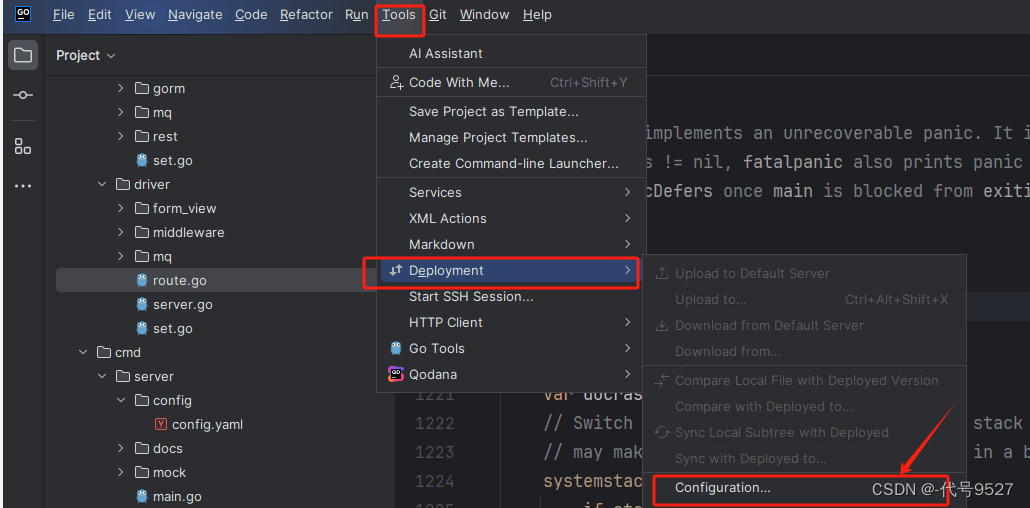The image size is (1030, 508).
Task: Click the Go Tools gopher icon
Action: tap(396, 348)
